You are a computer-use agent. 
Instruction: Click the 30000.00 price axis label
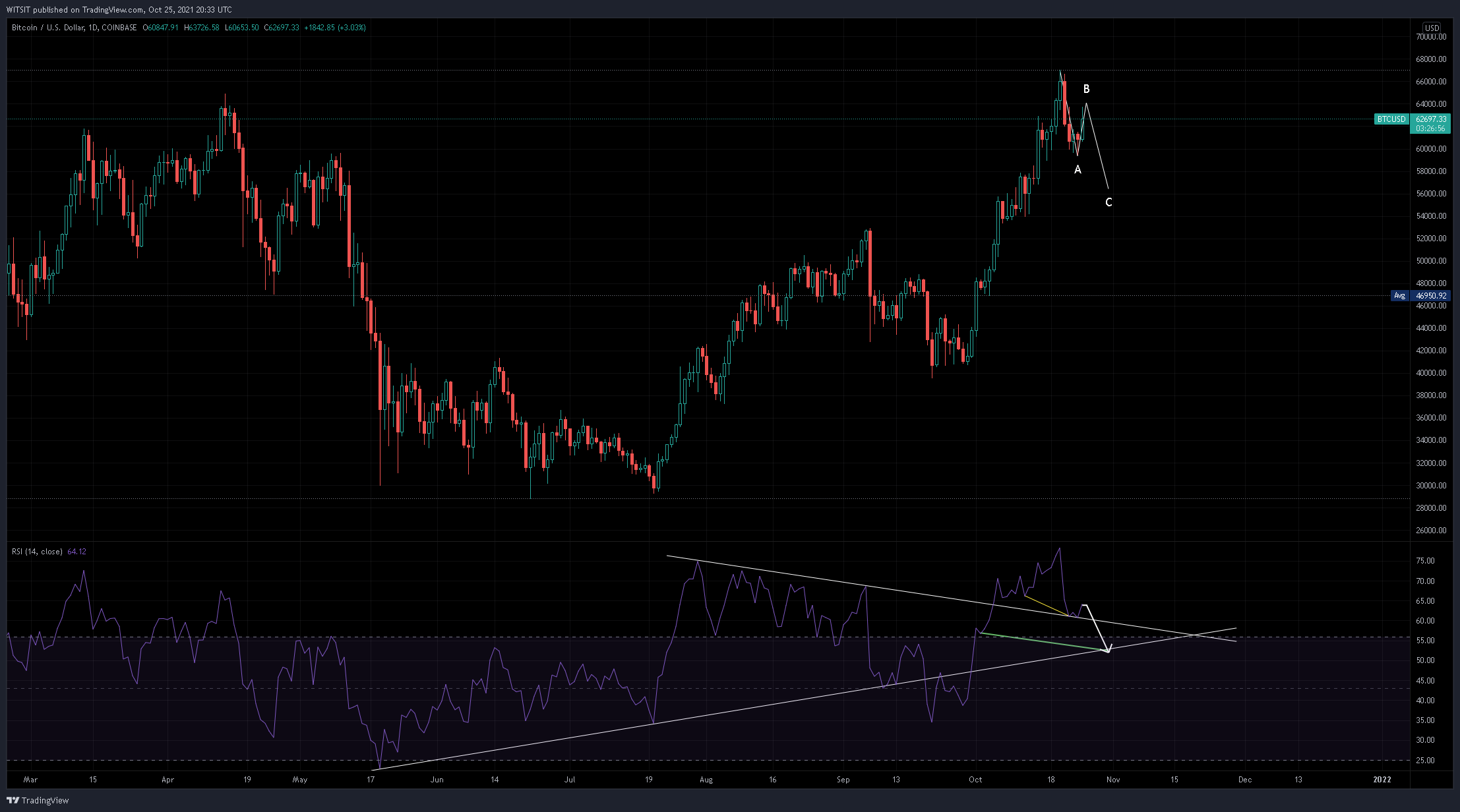coord(1431,486)
